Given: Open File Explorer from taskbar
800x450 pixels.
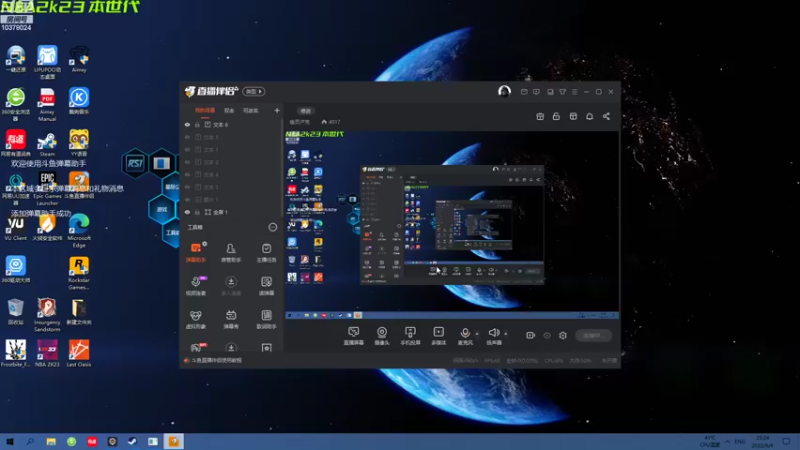Looking at the screenshot, I should pos(51,442).
